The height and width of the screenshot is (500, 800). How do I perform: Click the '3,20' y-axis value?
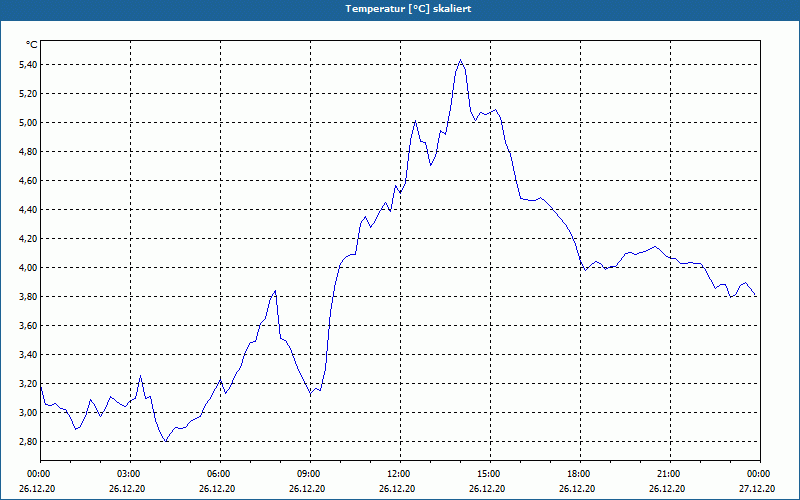28,384
